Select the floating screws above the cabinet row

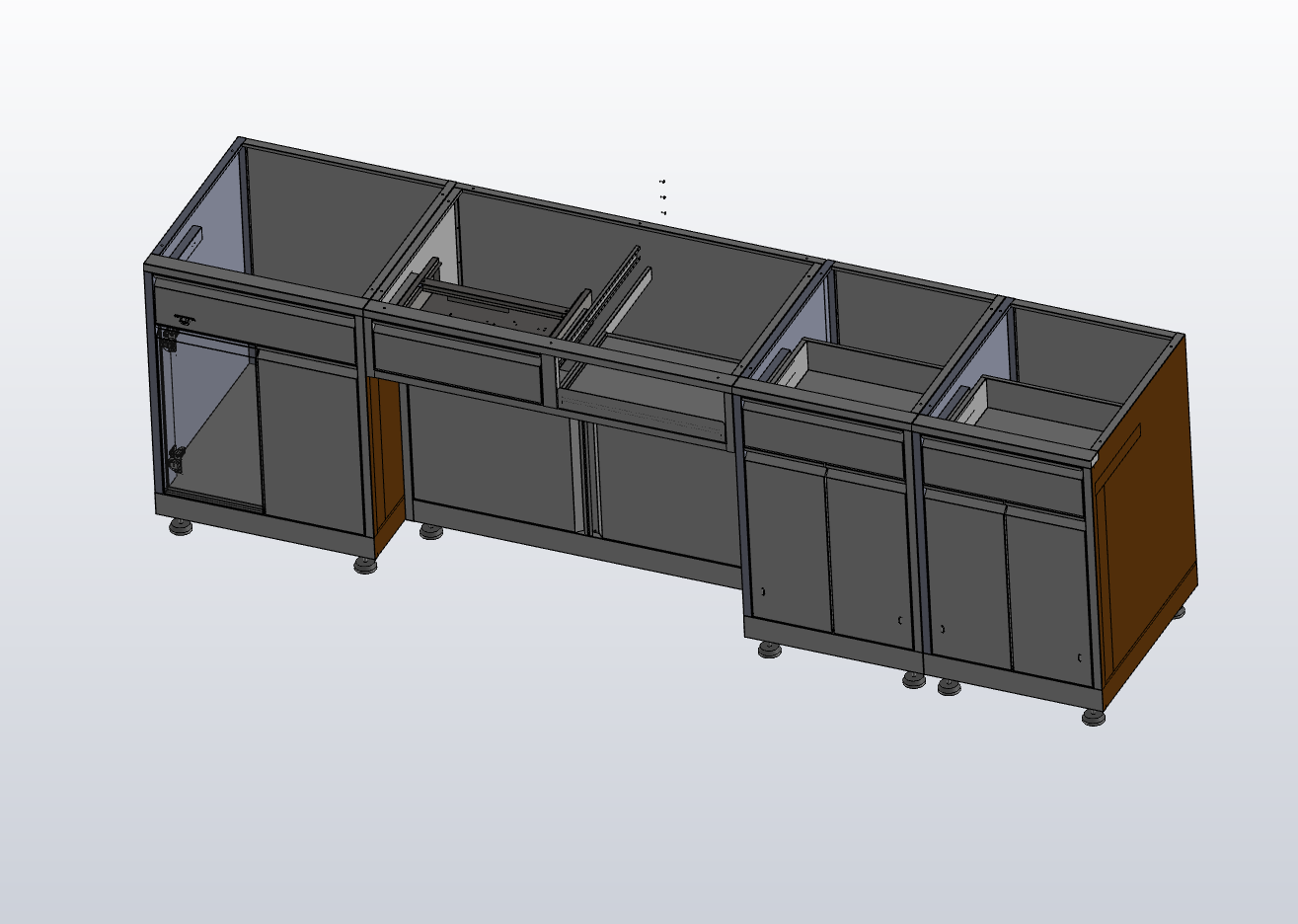point(662,197)
